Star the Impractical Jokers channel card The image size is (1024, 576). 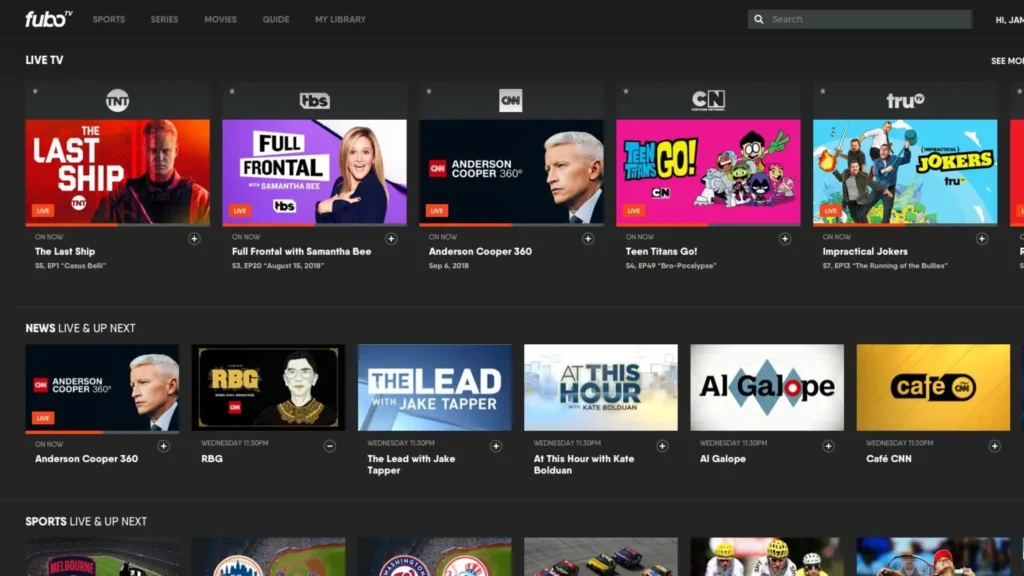click(823, 90)
